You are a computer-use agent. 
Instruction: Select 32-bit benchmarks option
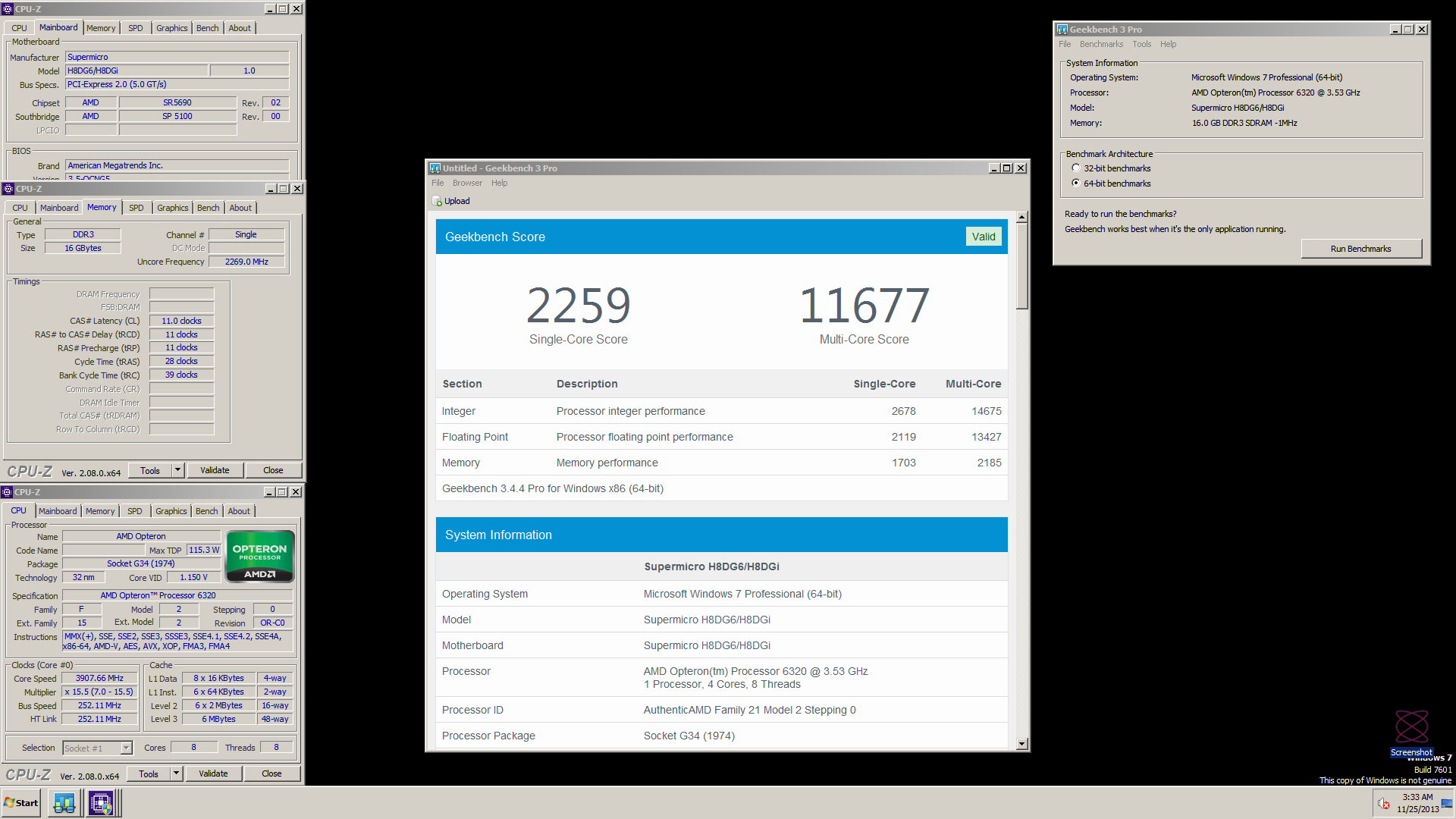click(x=1075, y=168)
